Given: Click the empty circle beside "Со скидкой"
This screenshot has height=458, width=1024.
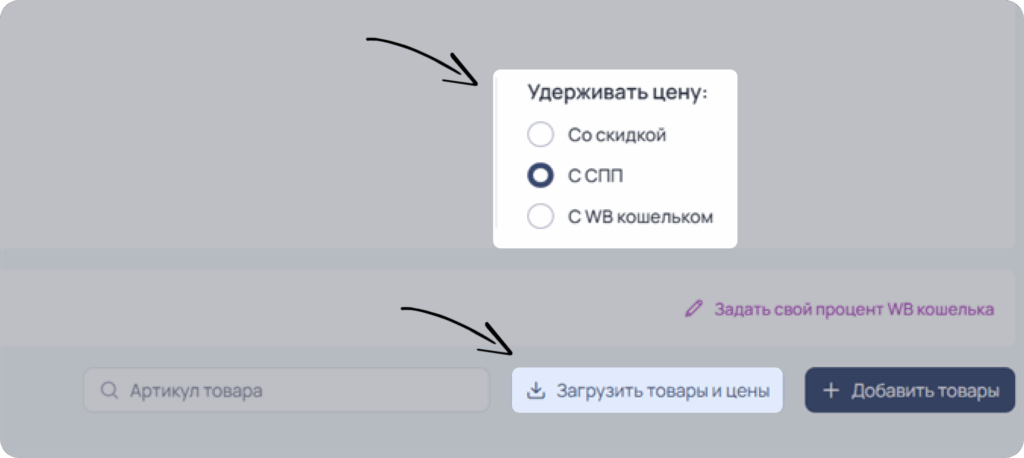Looking at the screenshot, I should pos(540,135).
